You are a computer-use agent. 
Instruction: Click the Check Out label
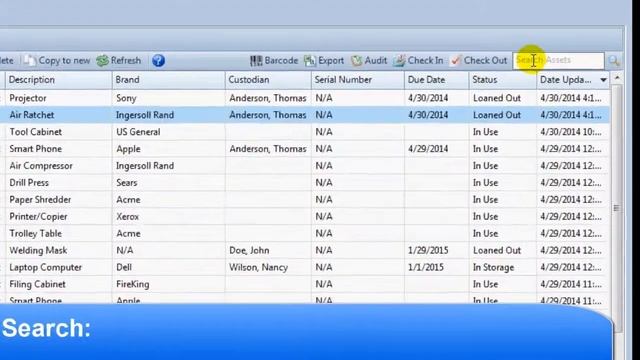pos(485,60)
